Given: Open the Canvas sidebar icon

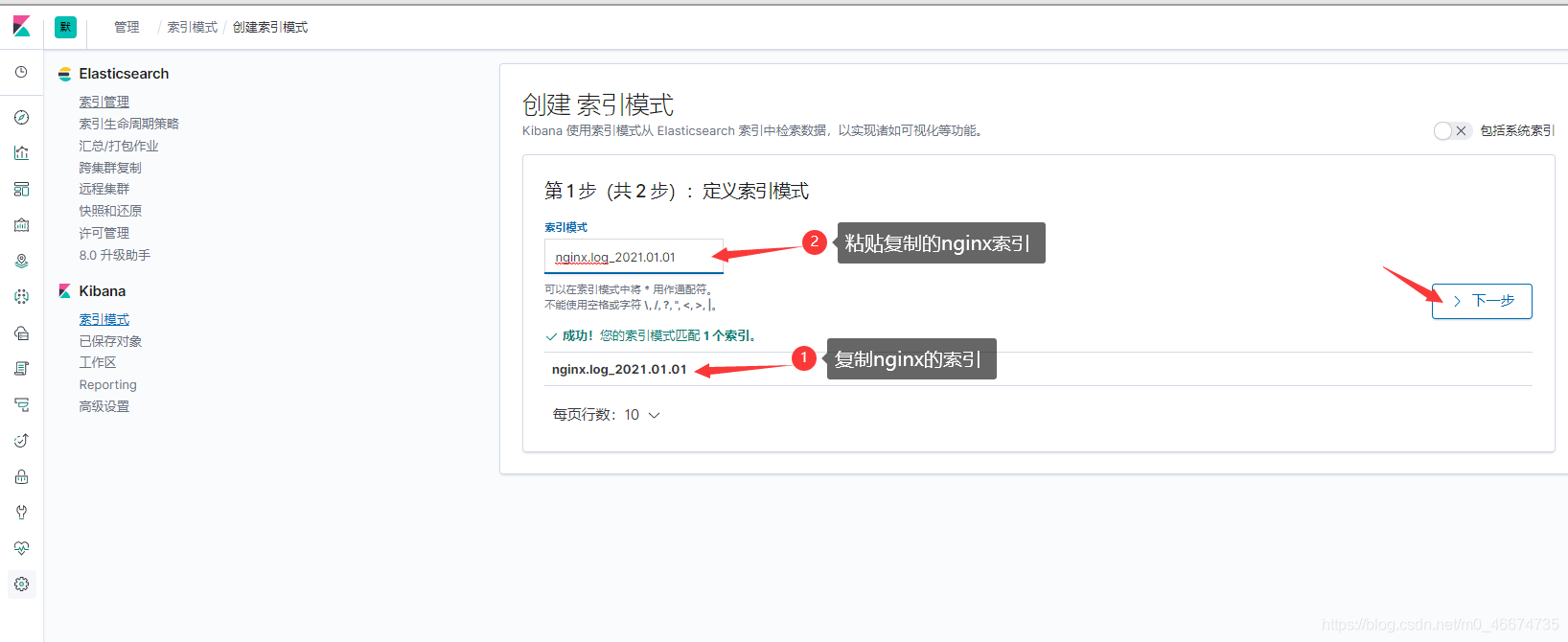Looking at the screenshot, I should pyautogui.click(x=21, y=225).
